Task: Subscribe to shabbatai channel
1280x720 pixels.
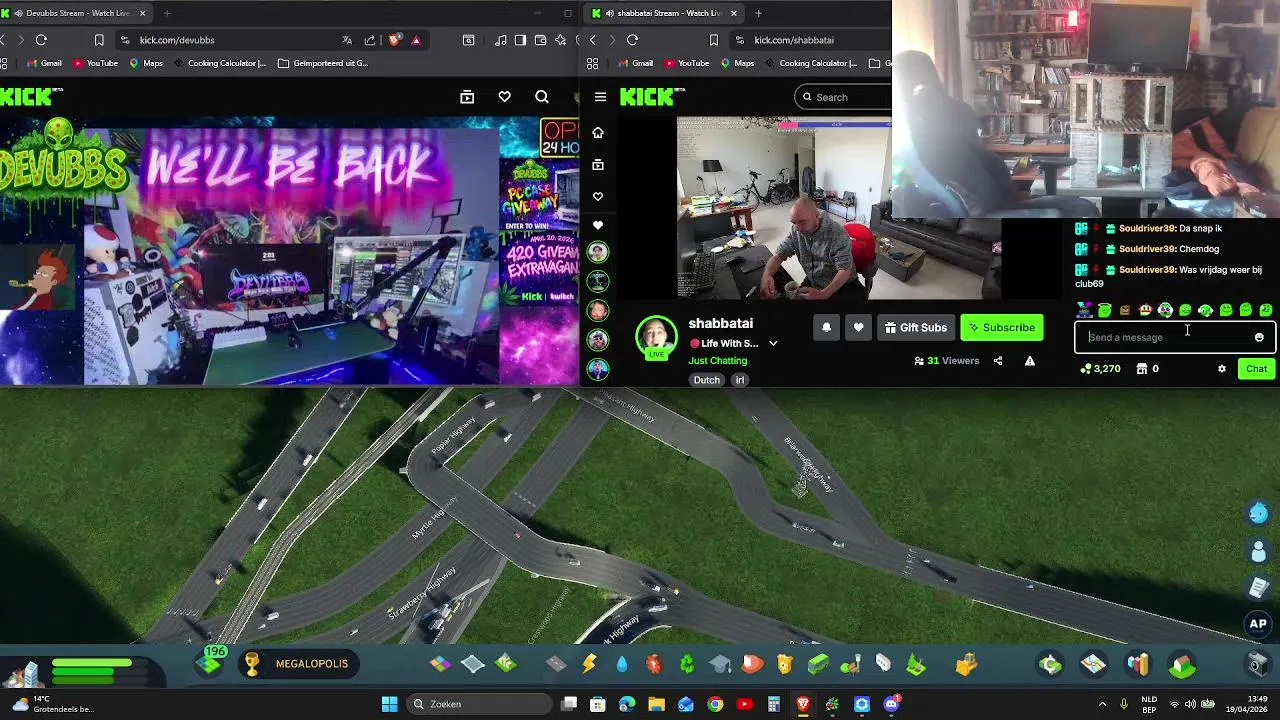Action: click(1002, 328)
